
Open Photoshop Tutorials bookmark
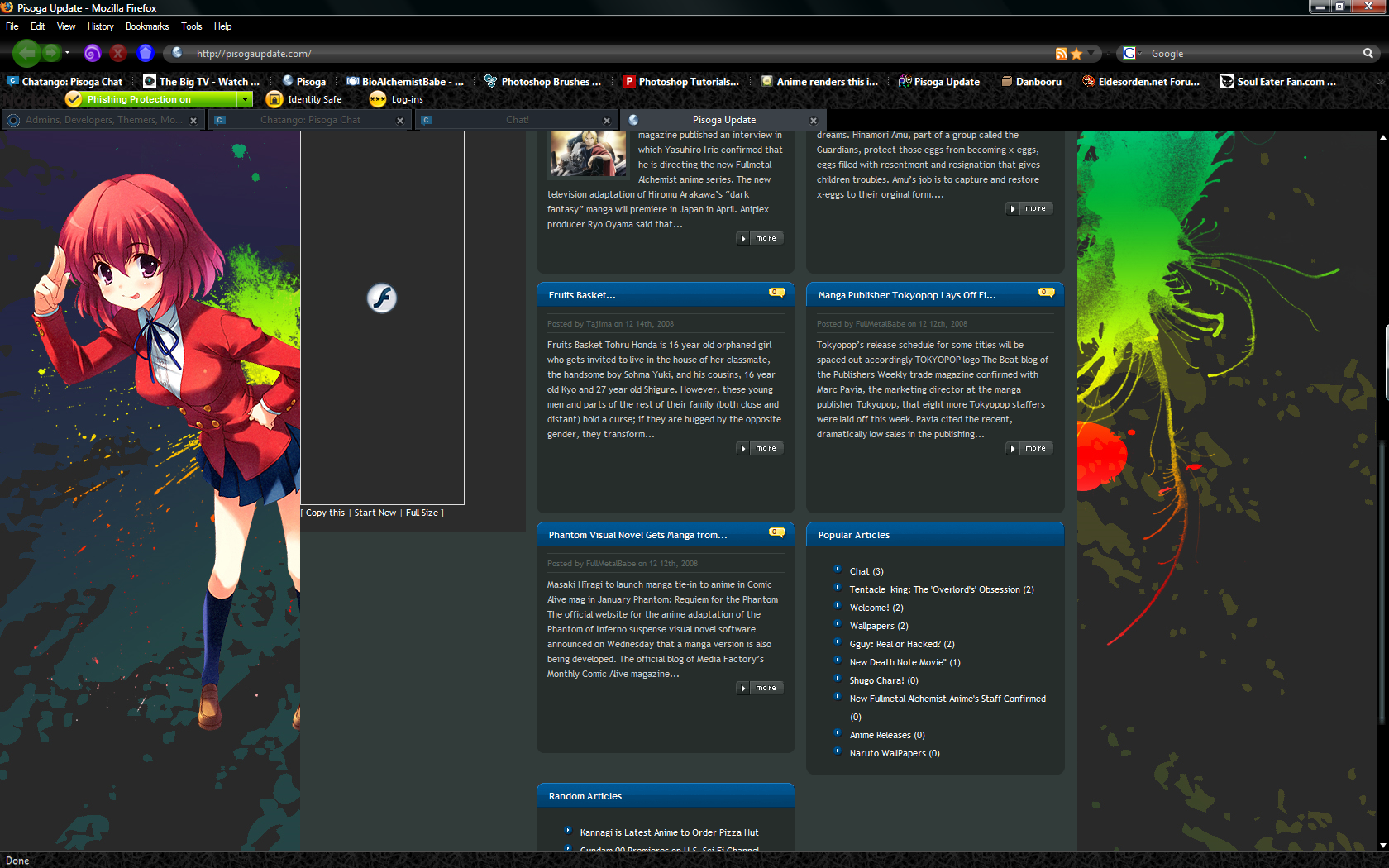click(x=682, y=82)
